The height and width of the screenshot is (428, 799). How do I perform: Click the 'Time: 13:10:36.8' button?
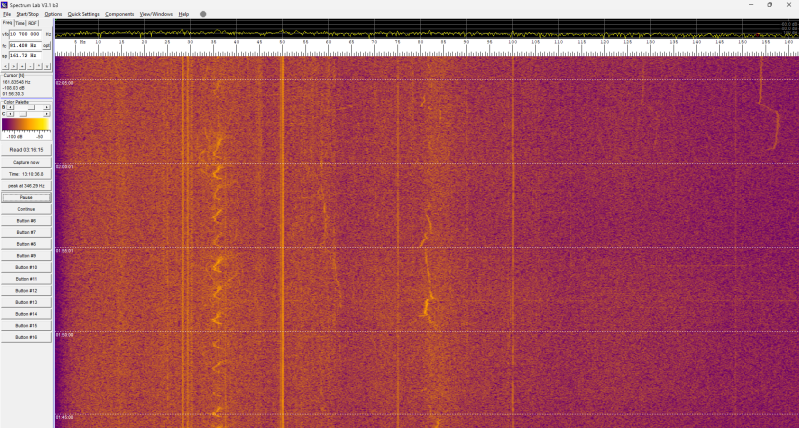pyautogui.click(x=26, y=174)
